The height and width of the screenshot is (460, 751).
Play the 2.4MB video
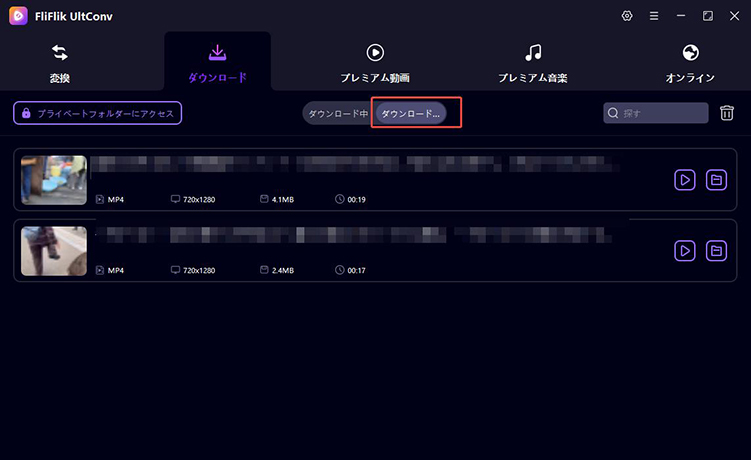[x=685, y=251]
